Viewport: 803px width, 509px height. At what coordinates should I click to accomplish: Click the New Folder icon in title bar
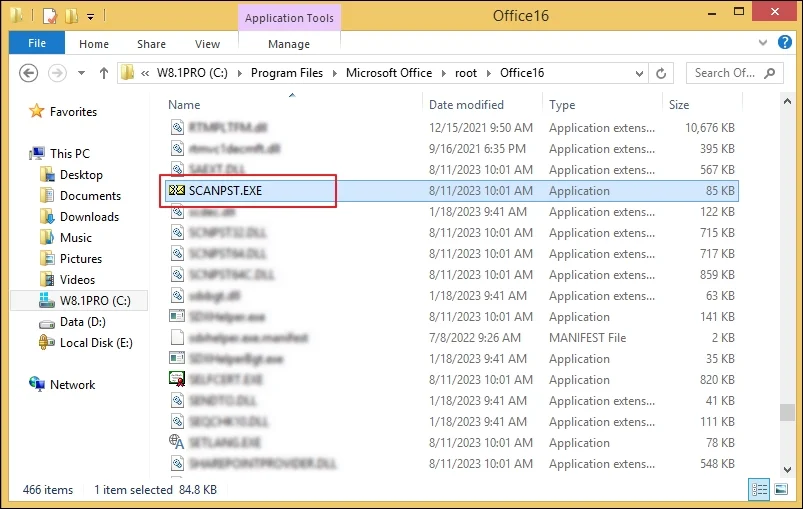tap(70, 16)
